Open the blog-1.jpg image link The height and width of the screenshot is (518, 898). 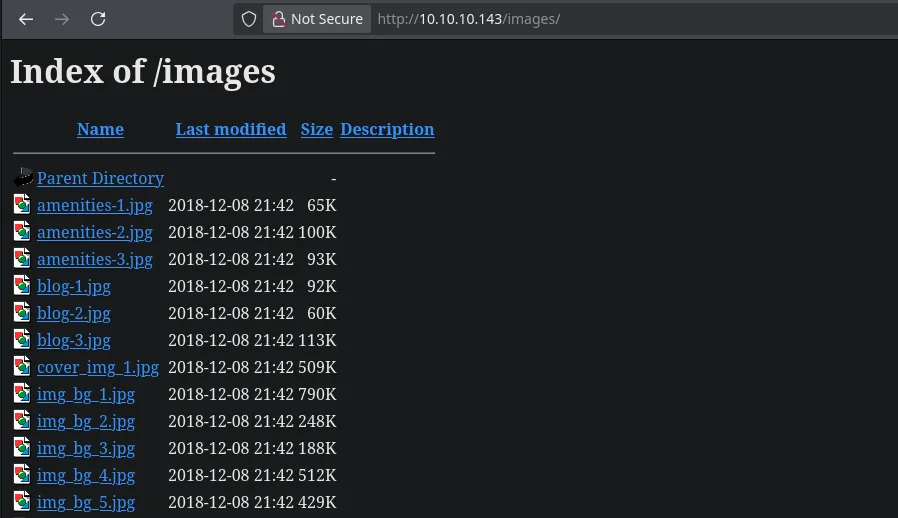(74, 286)
